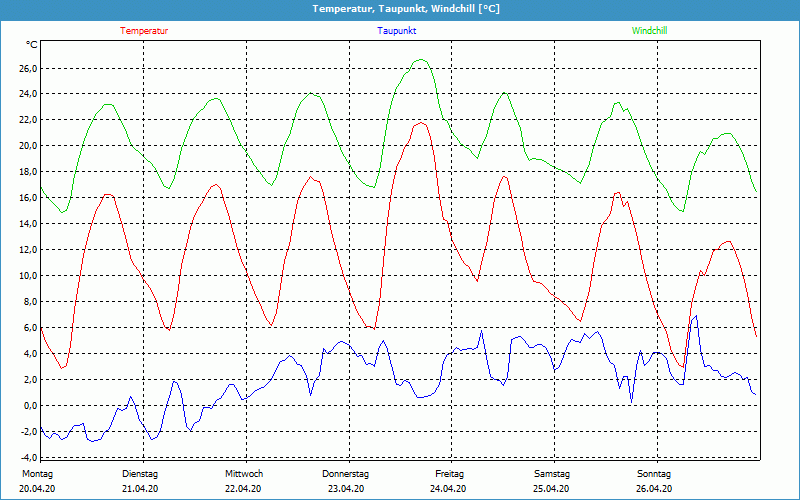Select the Sonntag day label
The height and width of the screenshot is (500, 800).
pos(654,474)
